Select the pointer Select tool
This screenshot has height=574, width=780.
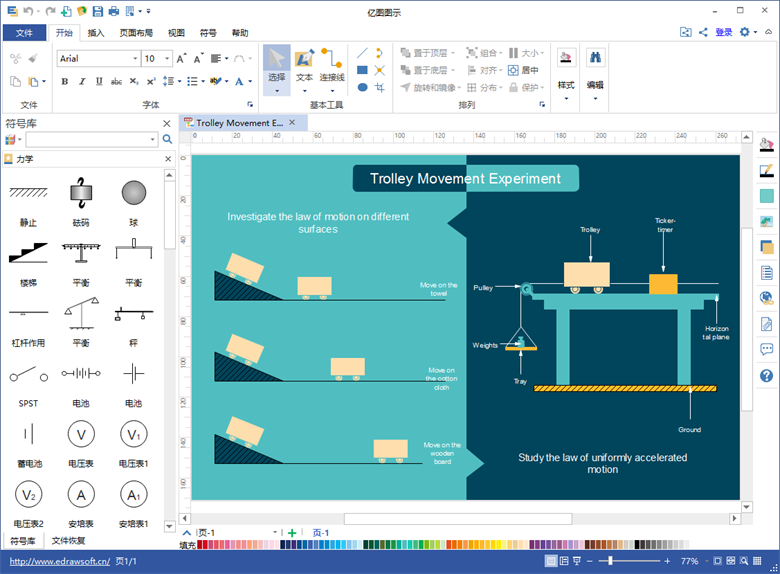pyautogui.click(x=277, y=69)
